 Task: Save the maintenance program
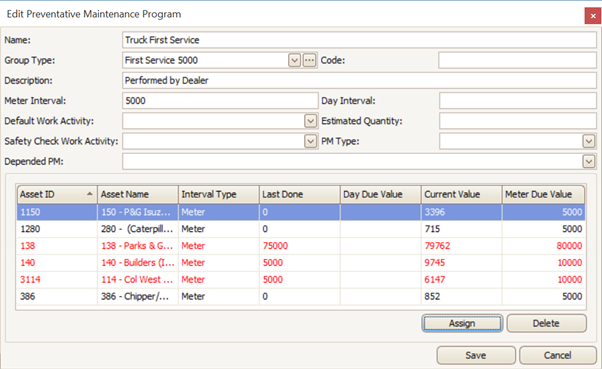pos(476,355)
